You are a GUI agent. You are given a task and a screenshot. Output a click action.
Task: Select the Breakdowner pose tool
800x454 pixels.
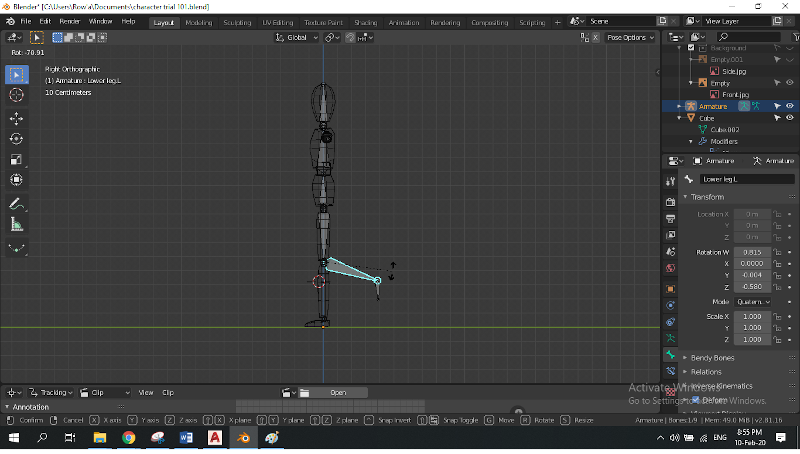click(17, 248)
